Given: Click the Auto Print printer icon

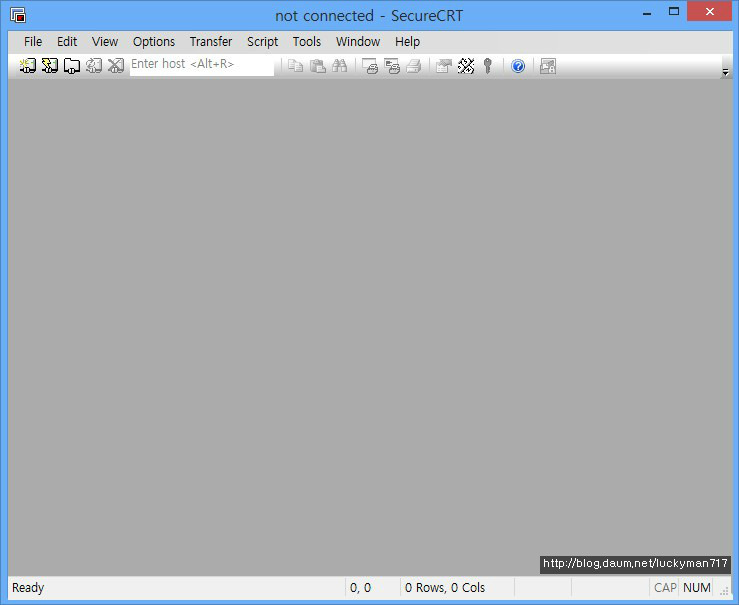Looking at the screenshot, I should 414,66.
